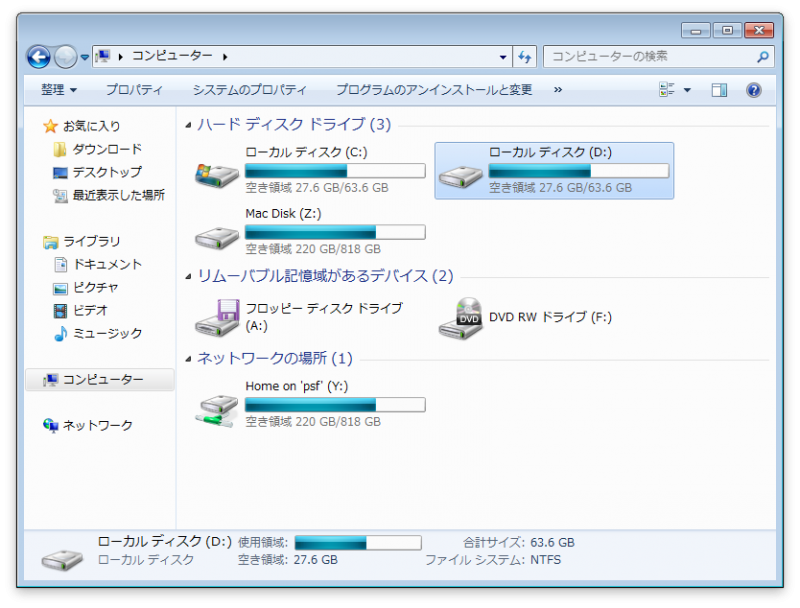800x608 pixels.
Task: Click the Forward navigation arrow button
Action: click(65, 57)
